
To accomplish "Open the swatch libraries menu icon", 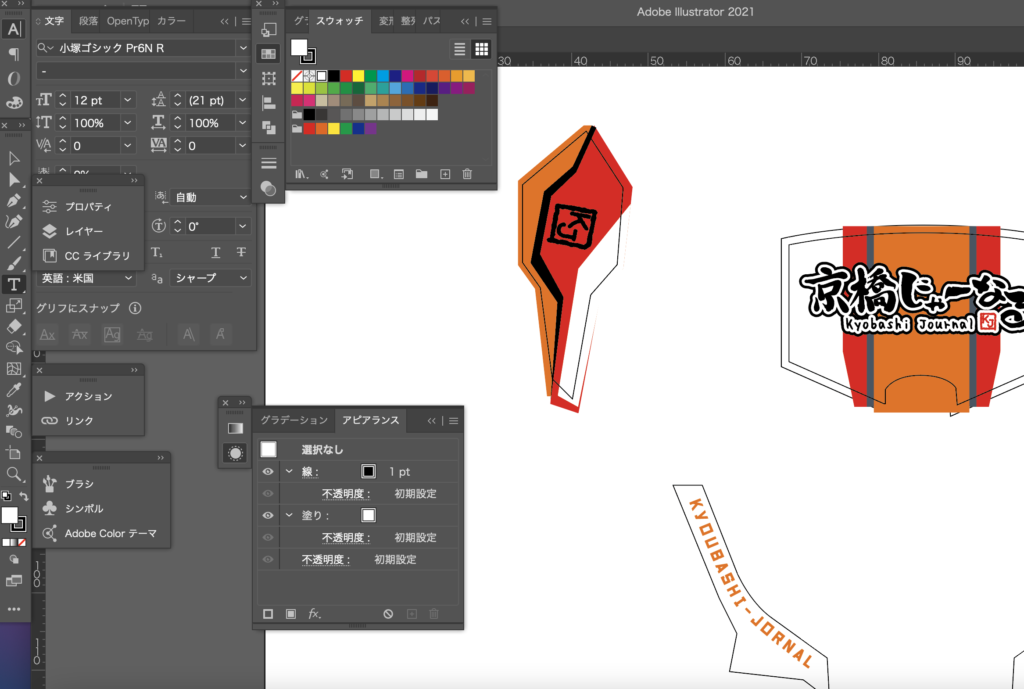I will tap(301, 174).
